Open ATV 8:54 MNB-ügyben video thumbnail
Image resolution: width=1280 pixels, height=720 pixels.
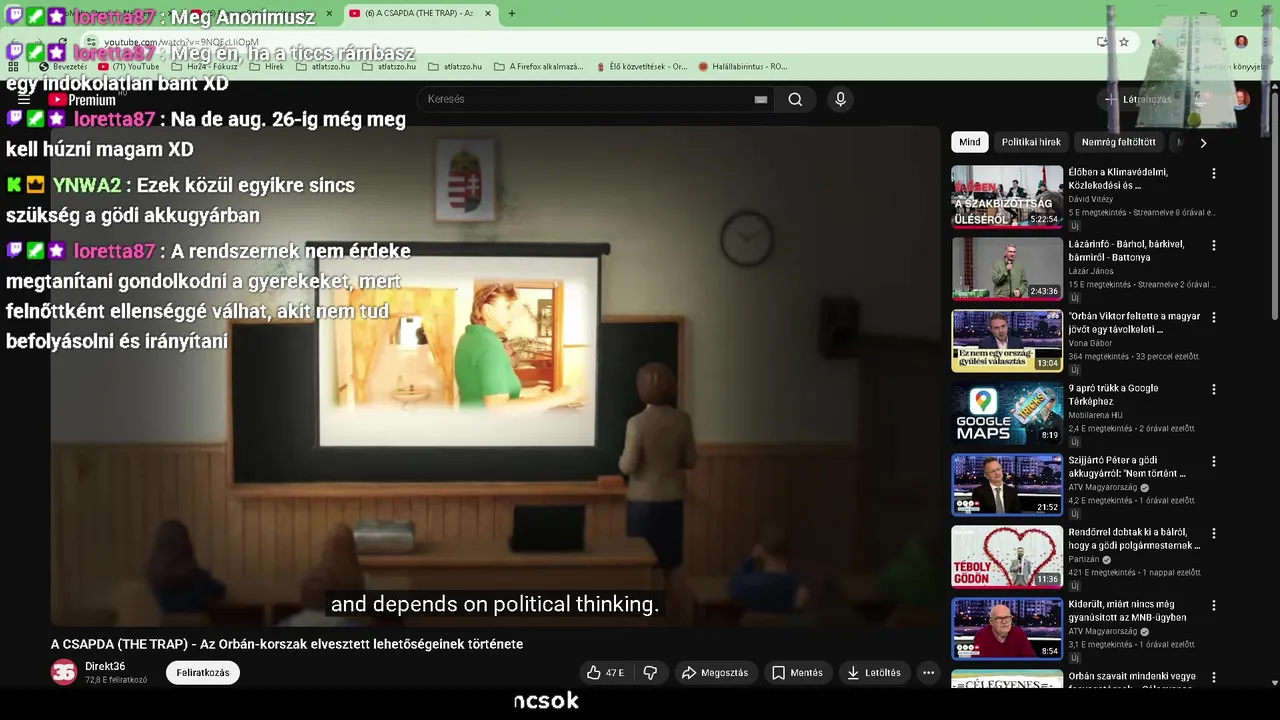(x=1007, y=628)
